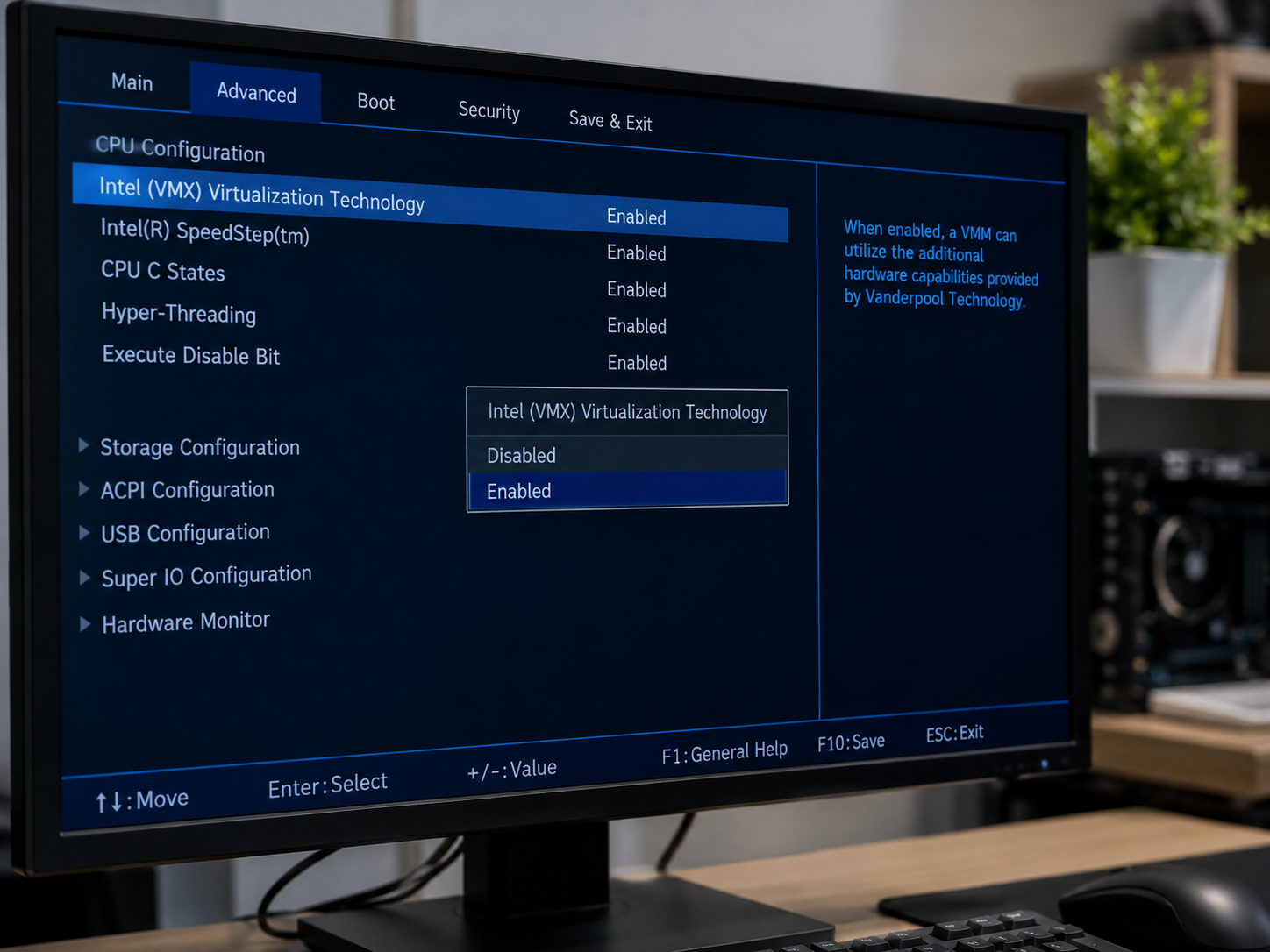
Task: Click the arrow beside ACPI Configuration
Action: point(83,488)
